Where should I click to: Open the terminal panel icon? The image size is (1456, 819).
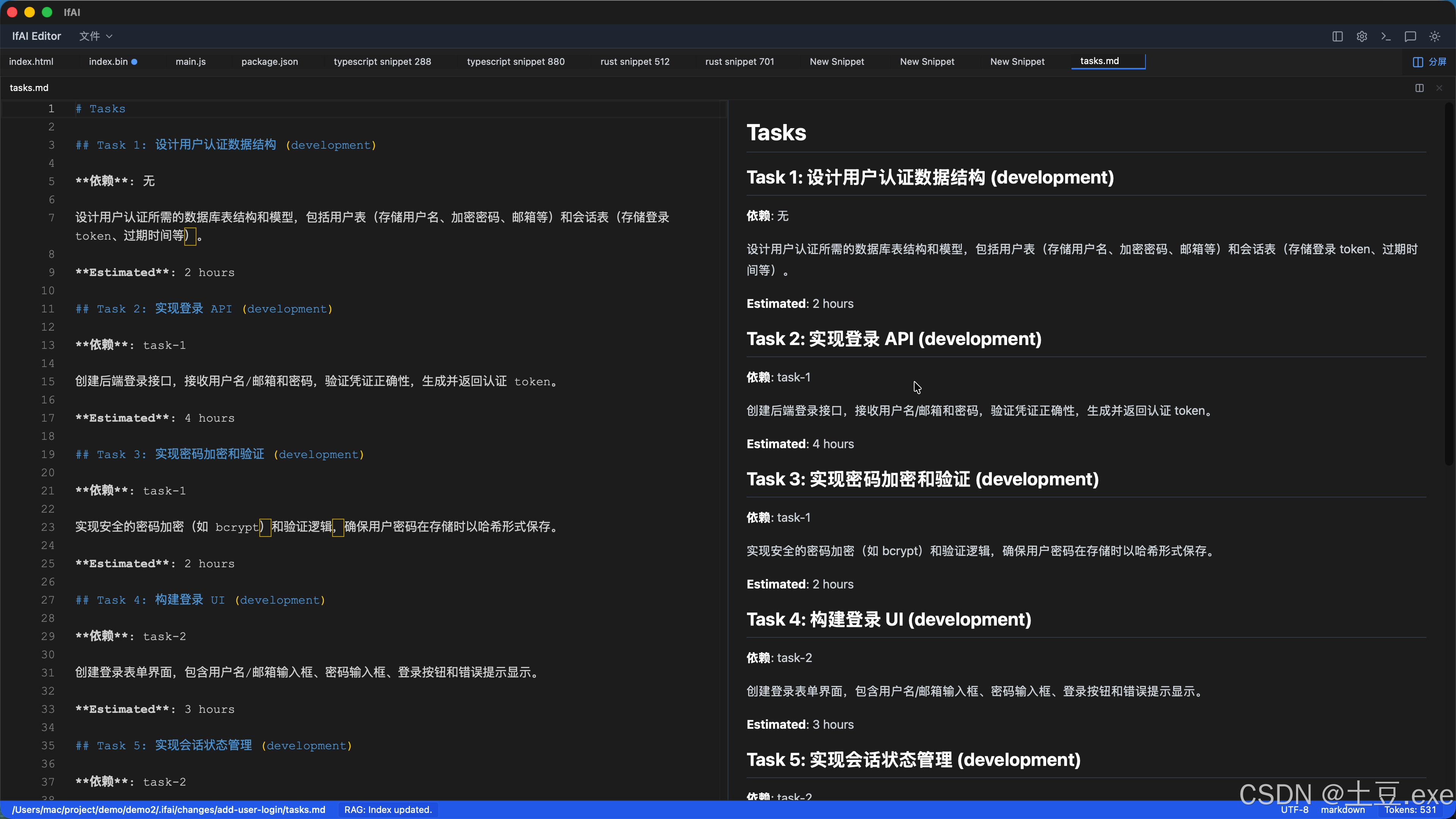pyautogui.click(x=1386, y=36)
